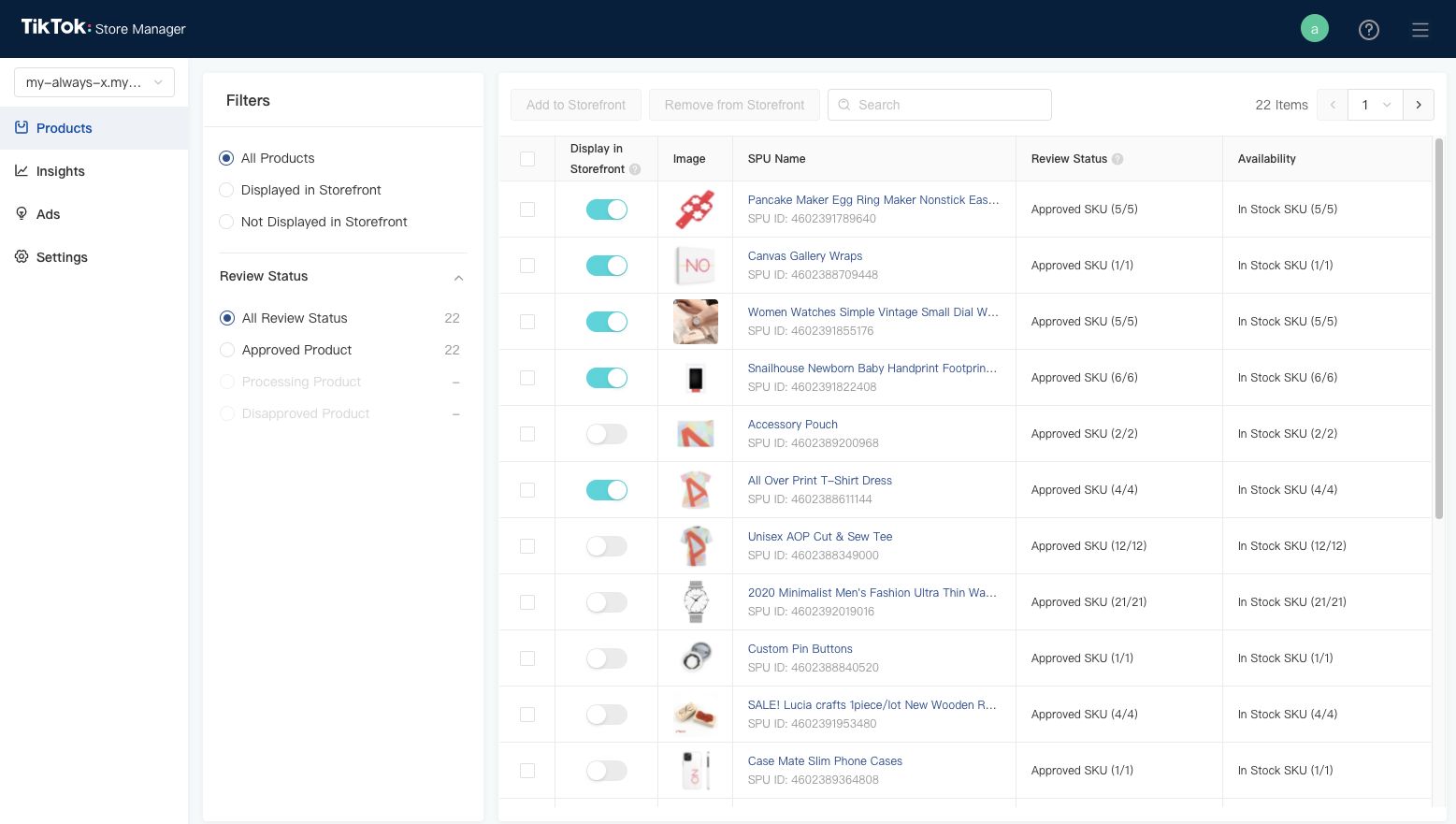Open Canvas Gallery Wraps thumbnail
This screenshot has width=1456, height=824.
pos(696,266)
